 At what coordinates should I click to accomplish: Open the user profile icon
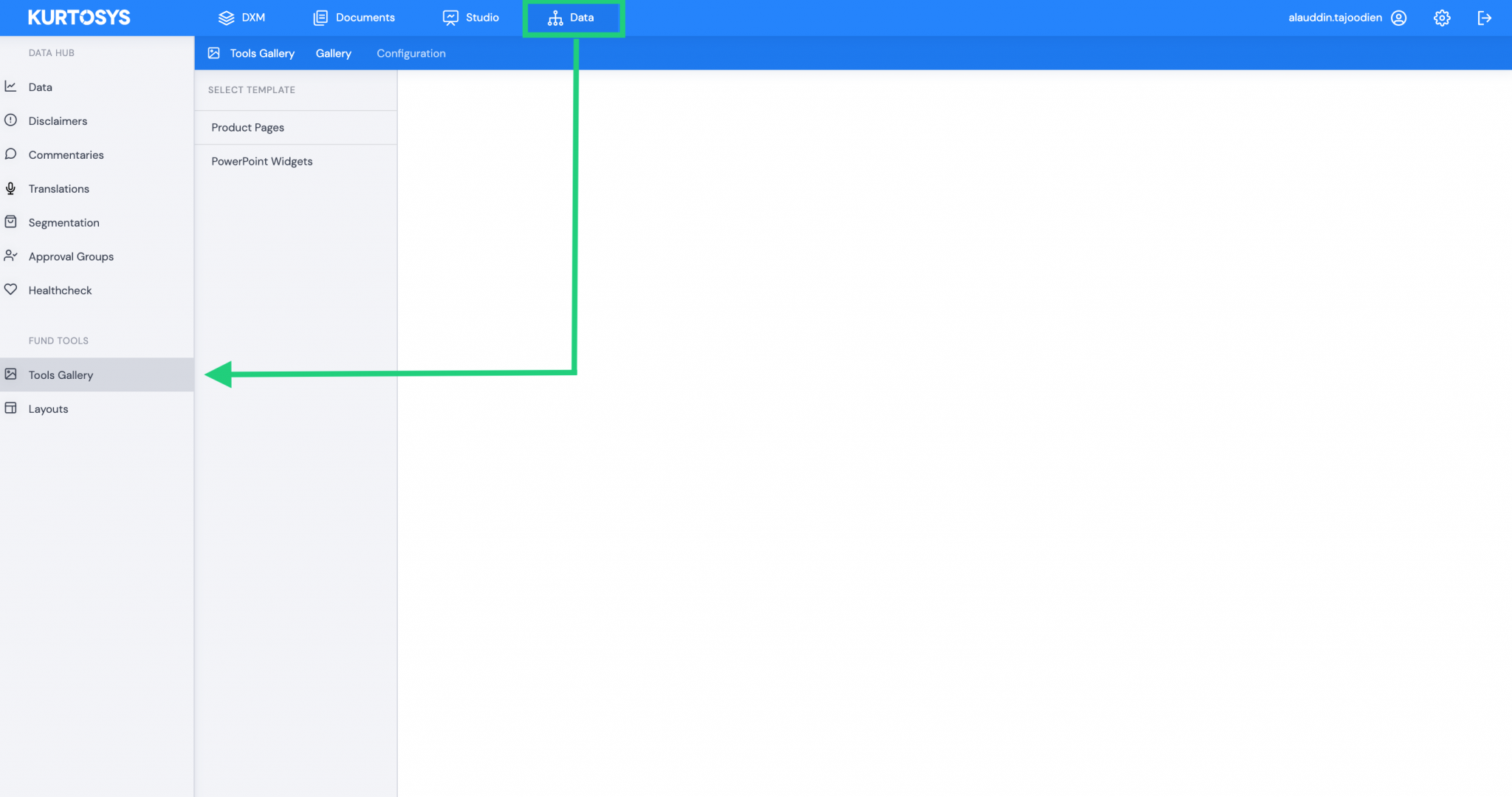tap(1399, 17)
